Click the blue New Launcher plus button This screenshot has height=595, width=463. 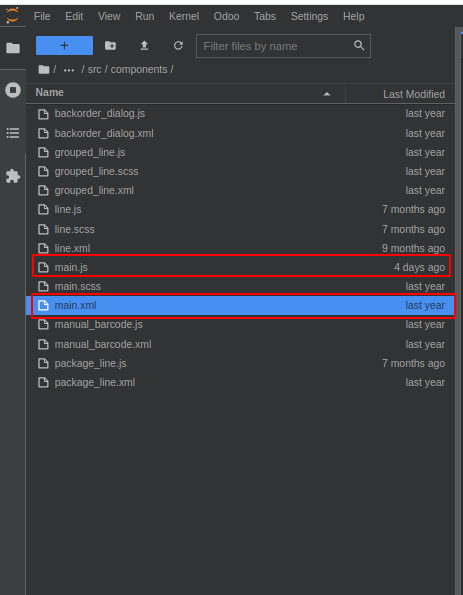[64, 46]
